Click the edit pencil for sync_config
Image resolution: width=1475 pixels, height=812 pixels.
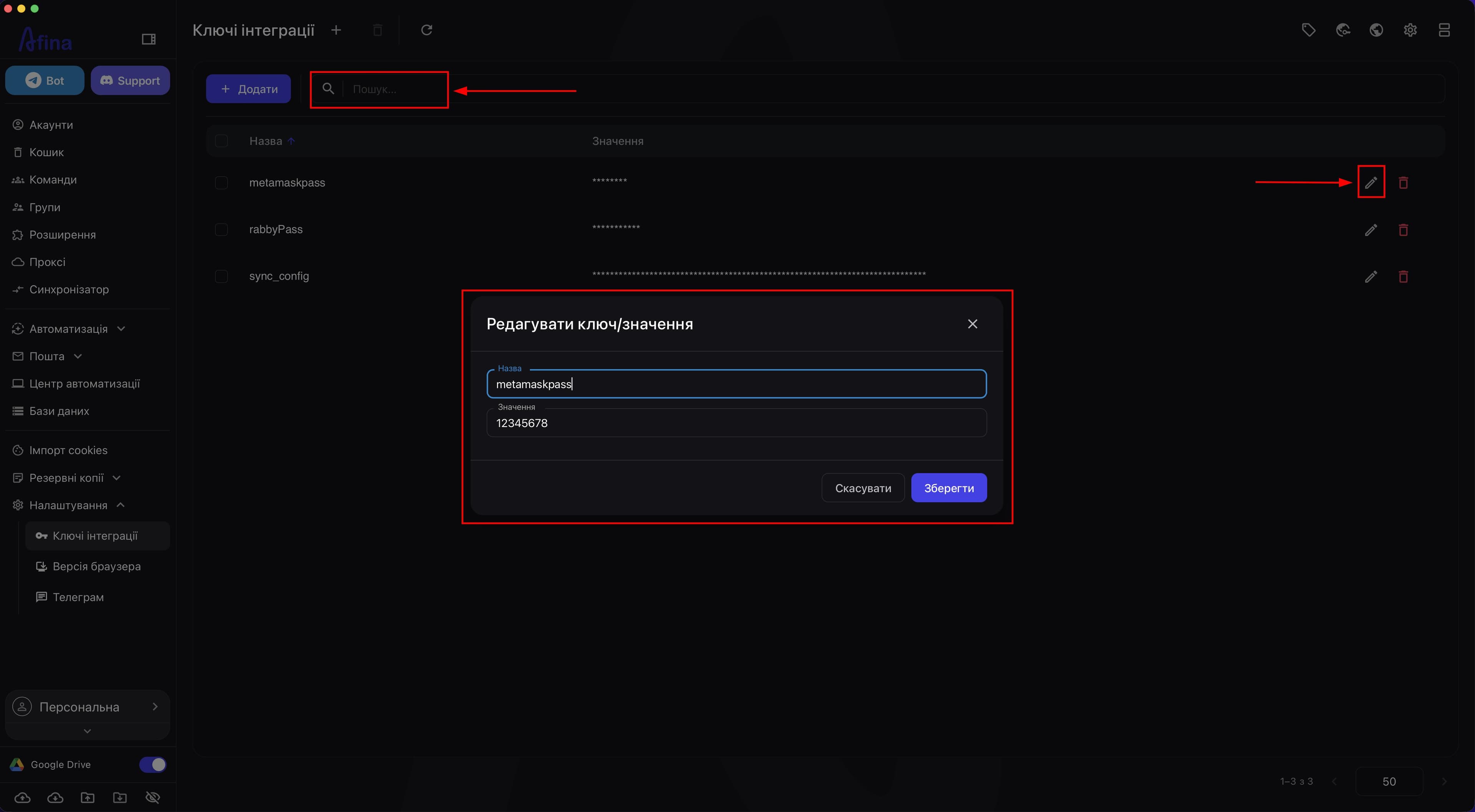tap(1371, 276)
